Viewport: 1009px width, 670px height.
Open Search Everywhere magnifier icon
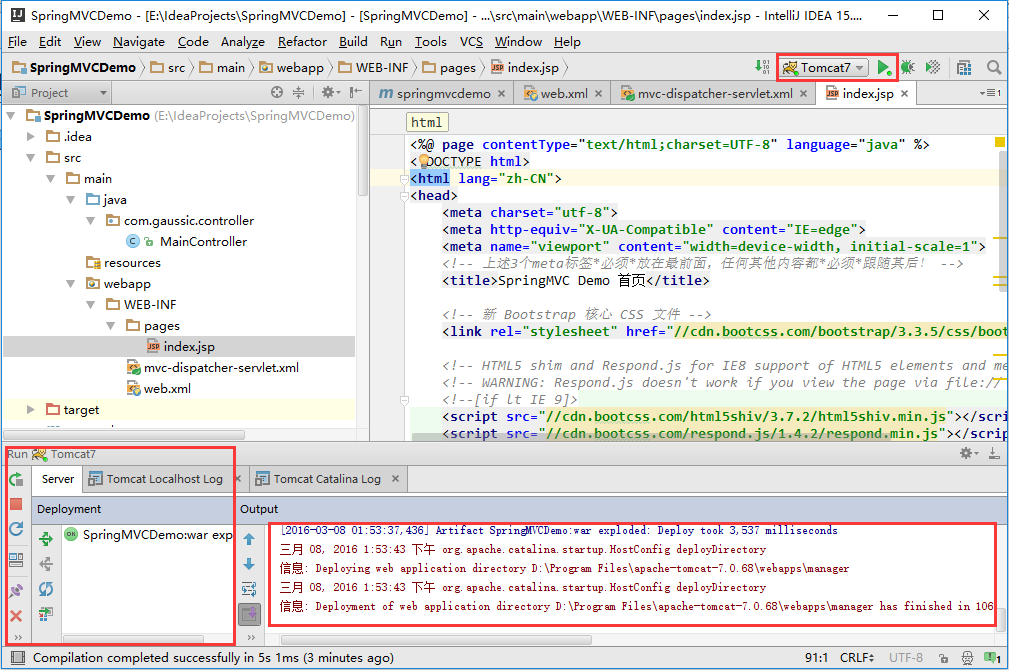(994, 67)
